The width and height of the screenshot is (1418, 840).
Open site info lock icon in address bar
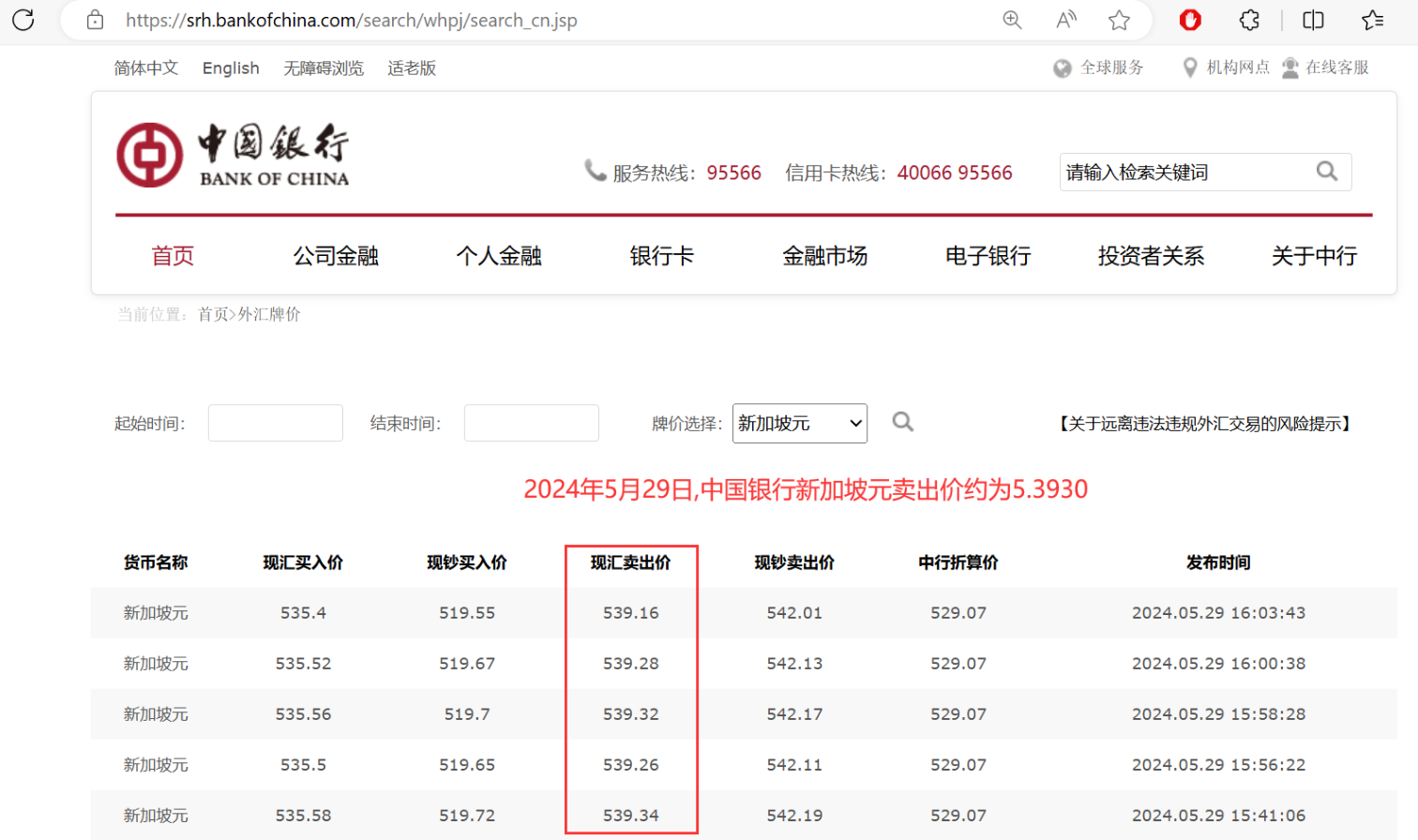[95, 20]
